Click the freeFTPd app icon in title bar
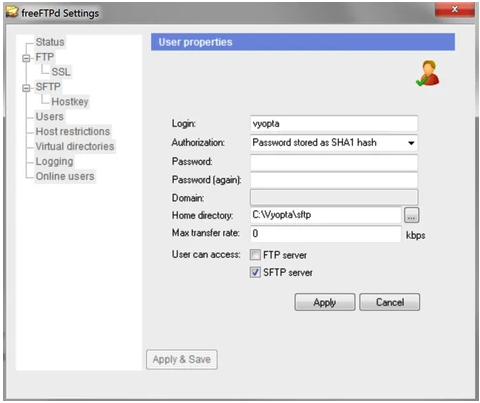The image size is (480, 403). (12, 12)
